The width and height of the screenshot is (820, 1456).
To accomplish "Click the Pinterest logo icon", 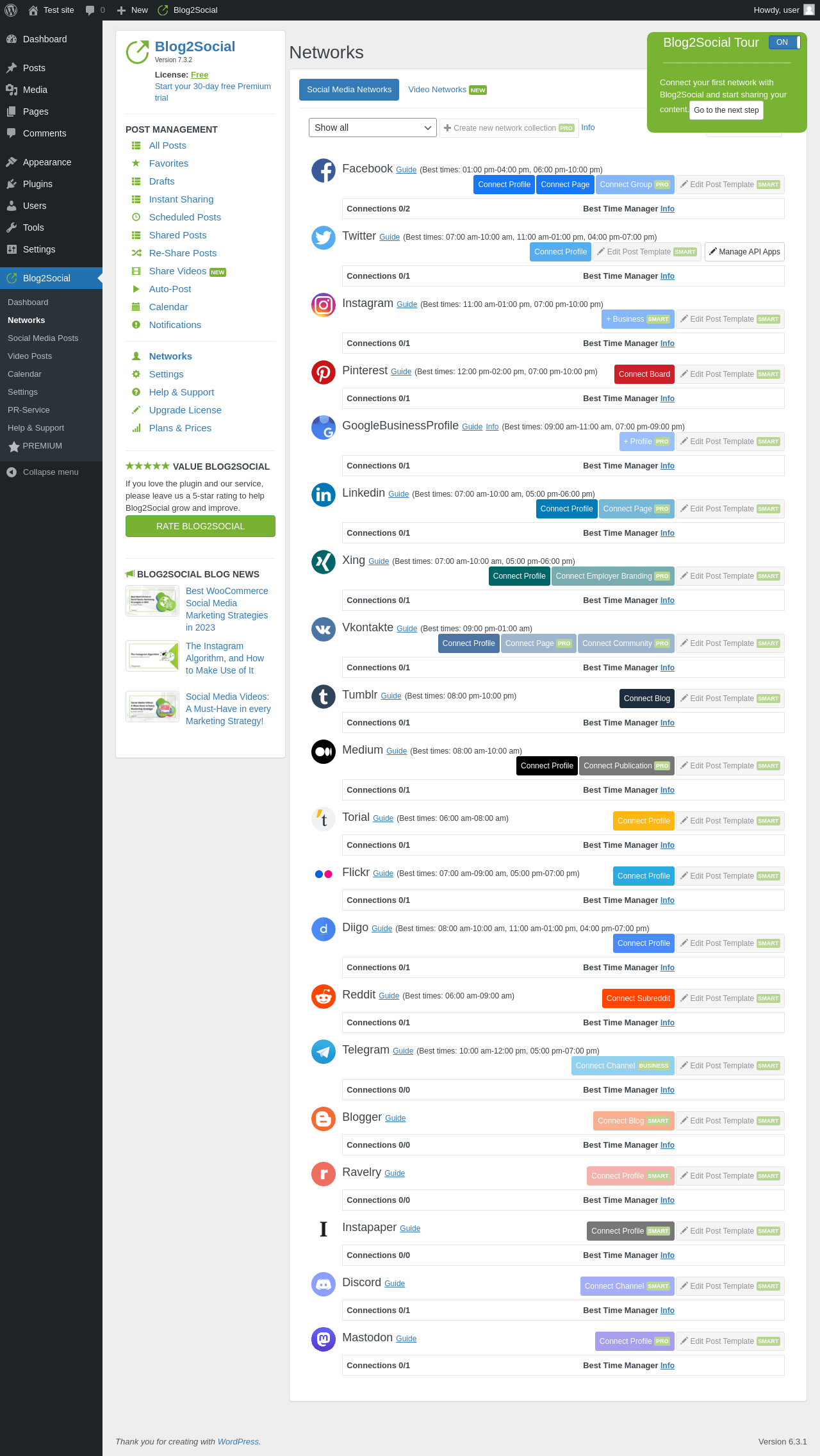I will [x=324, y=372].
